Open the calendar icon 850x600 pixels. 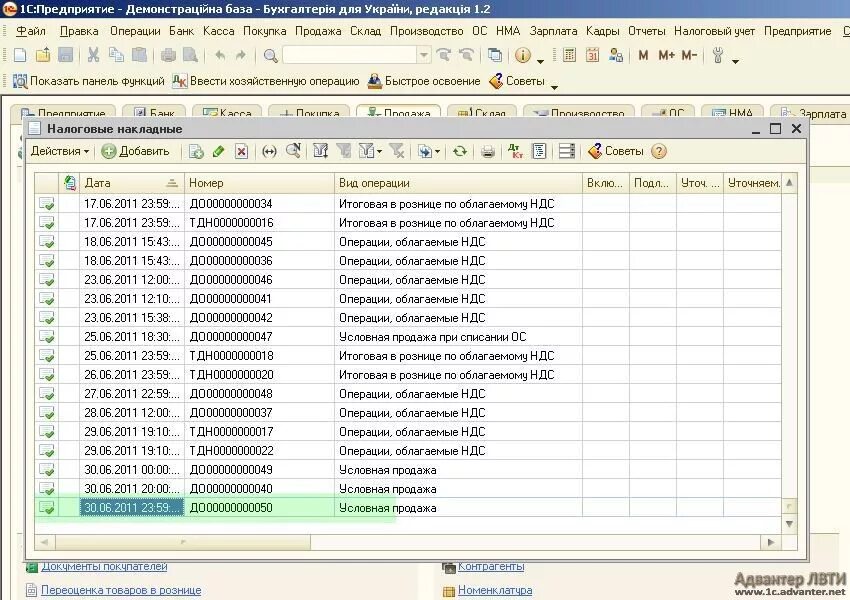592,55
